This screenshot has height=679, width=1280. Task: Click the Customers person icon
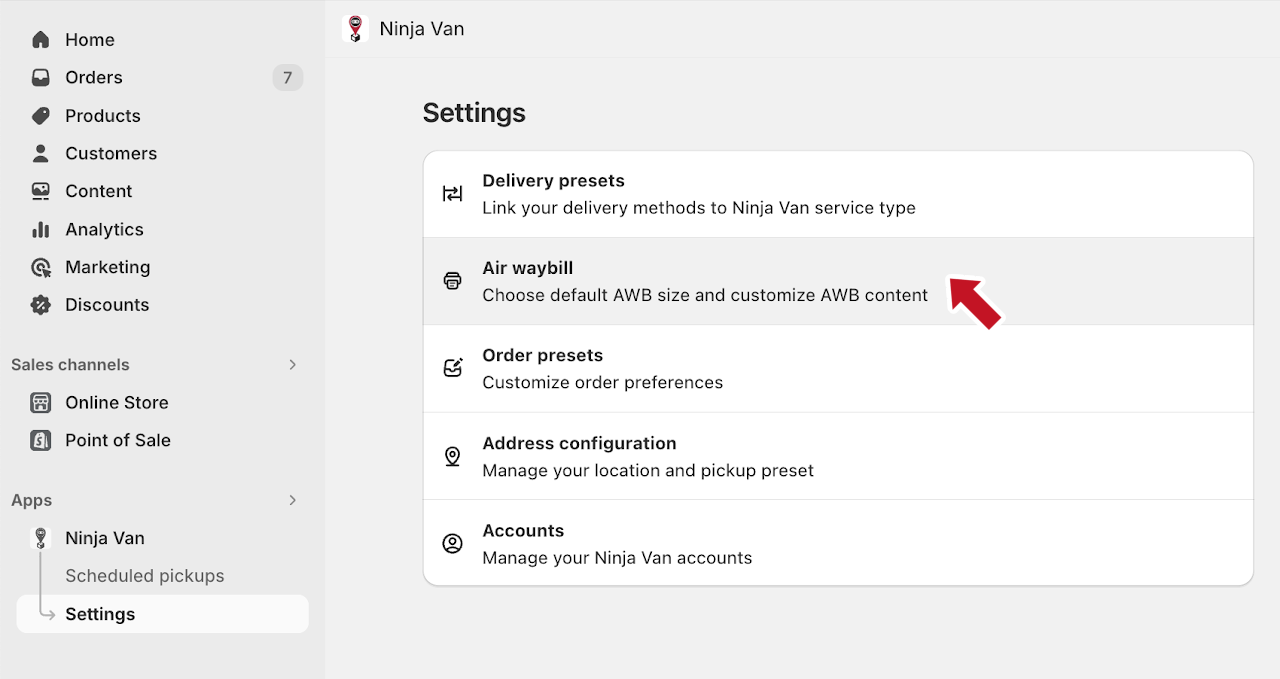tap(41, 154)
